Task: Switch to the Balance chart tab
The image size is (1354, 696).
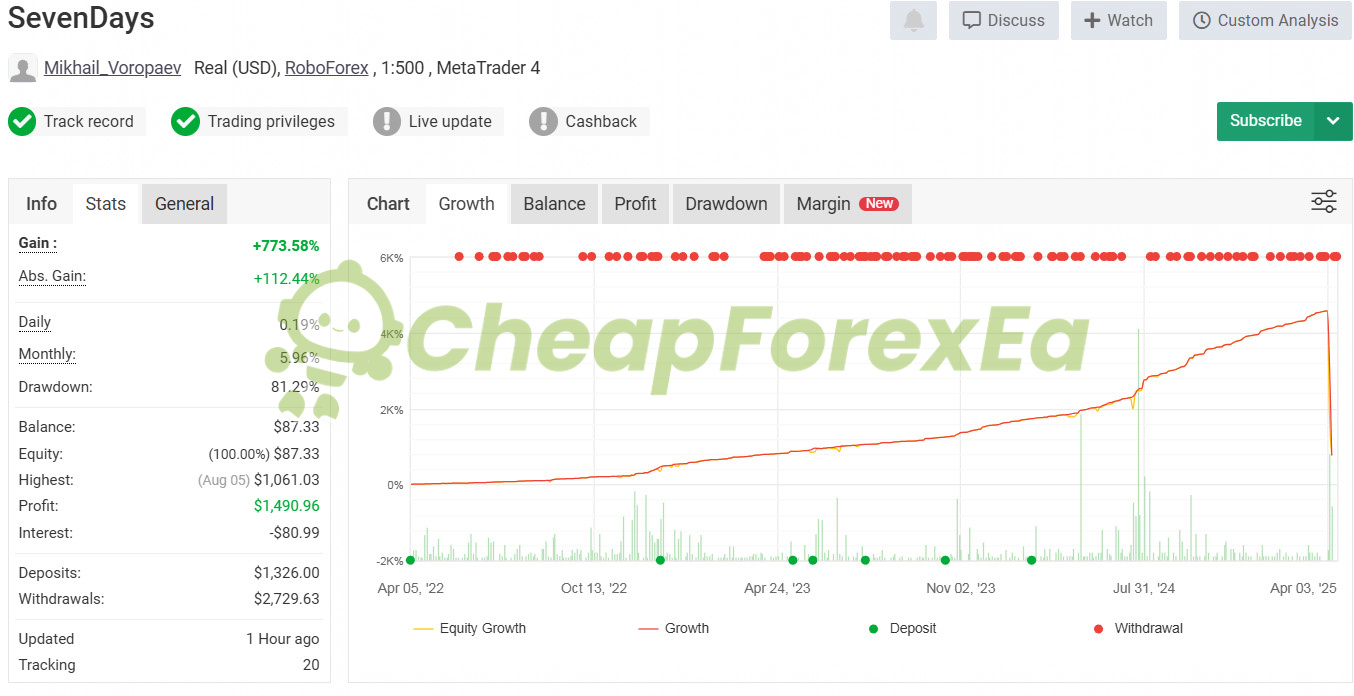Action: pos(554,204)
